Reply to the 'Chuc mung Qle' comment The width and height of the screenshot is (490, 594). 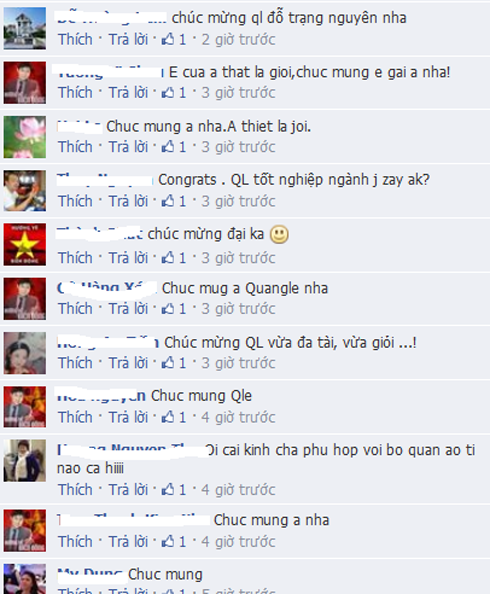click(x=128, y=417)
